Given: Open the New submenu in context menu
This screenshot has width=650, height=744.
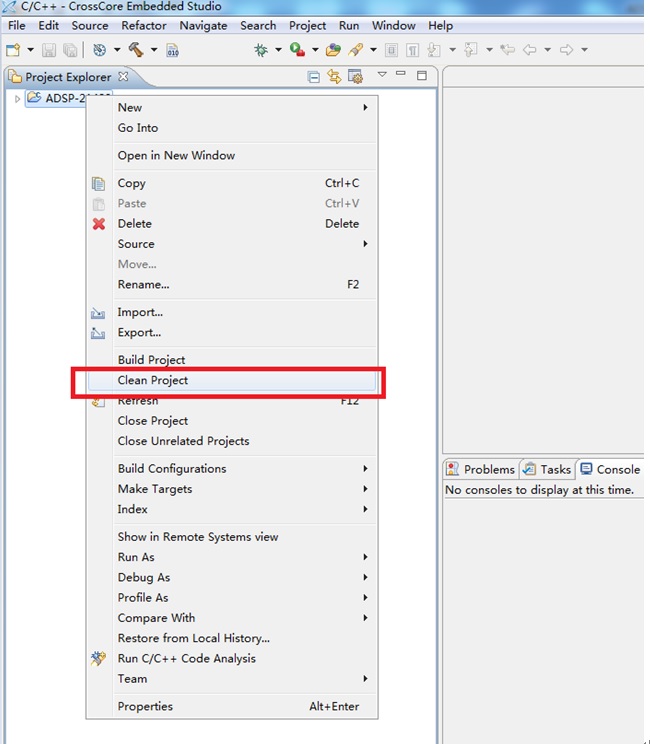Looking at the screenshot, I should coord(232,108).
